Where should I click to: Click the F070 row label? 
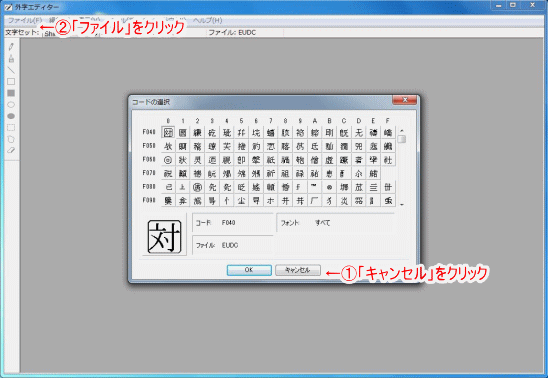(x=149, y=173)
